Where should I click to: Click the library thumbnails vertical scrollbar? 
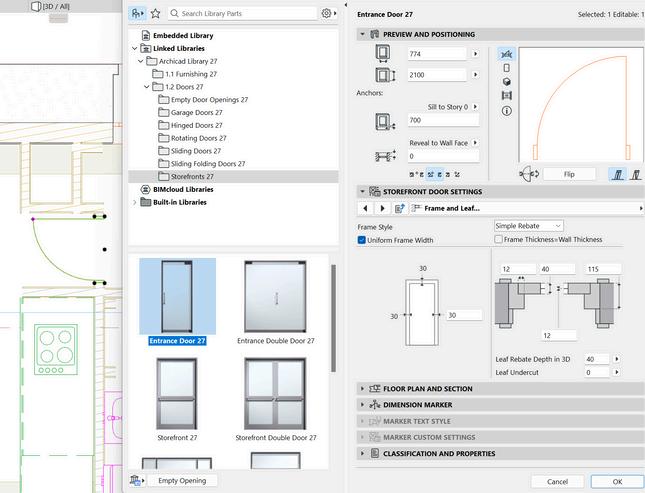click(333, 319)
